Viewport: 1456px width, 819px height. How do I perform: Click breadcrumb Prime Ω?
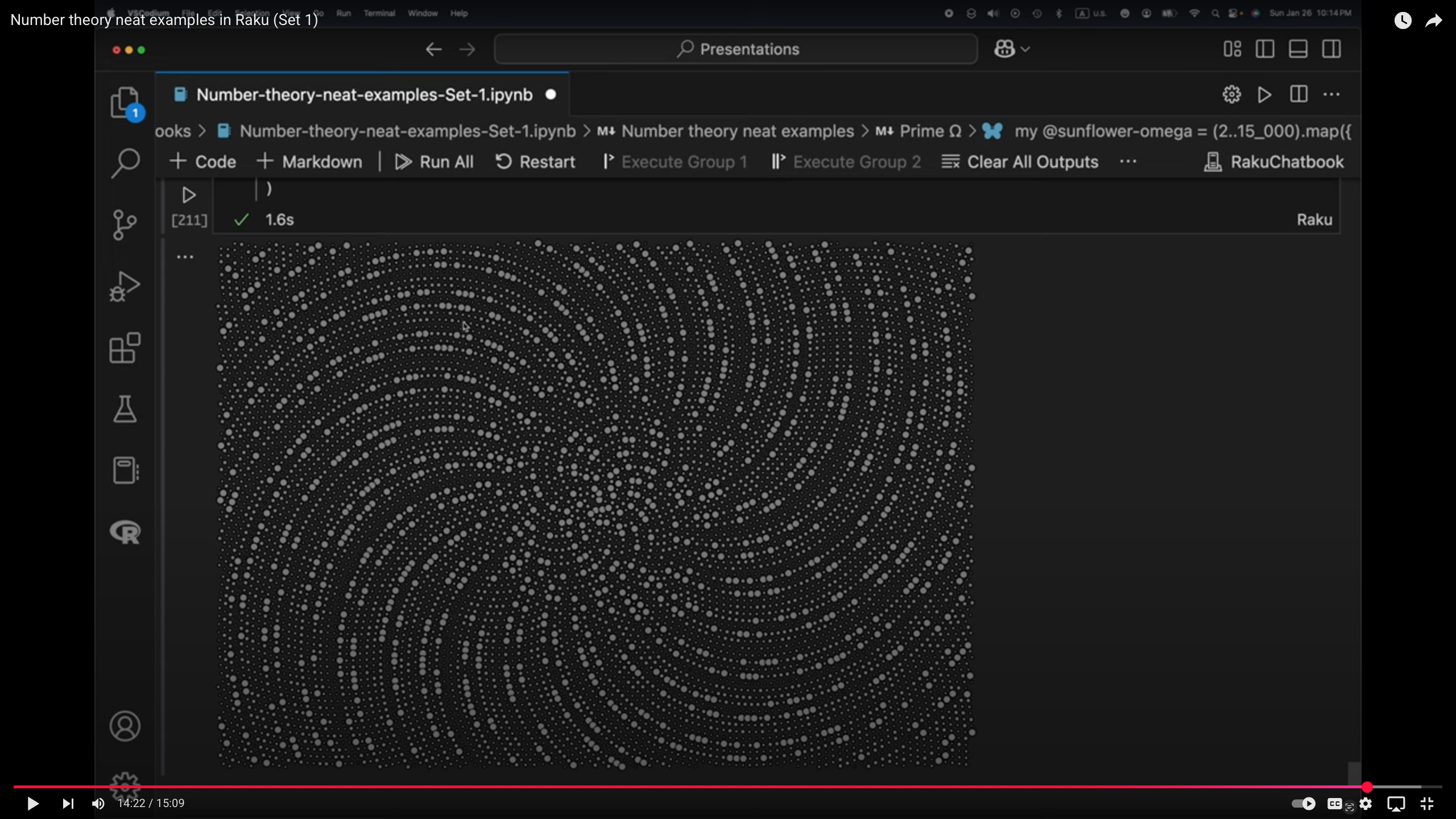pos(919,131)
